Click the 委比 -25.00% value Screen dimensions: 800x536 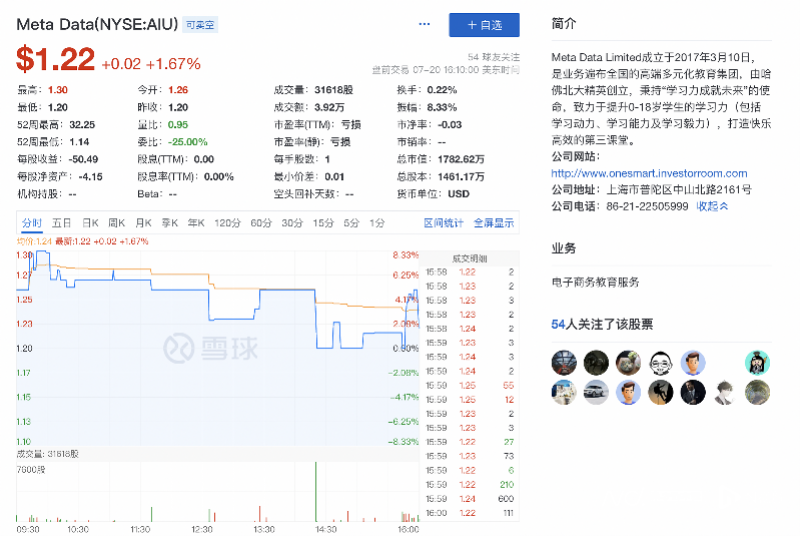(188, 142)
